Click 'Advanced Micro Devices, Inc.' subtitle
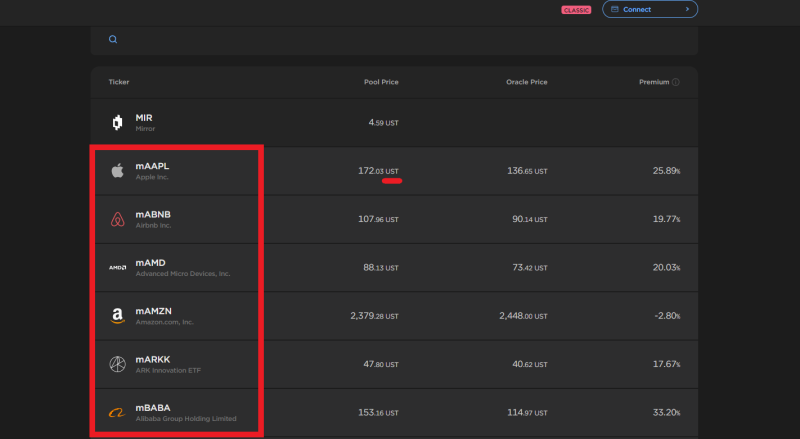Viewport: 800px width, 439px height. 183,274
